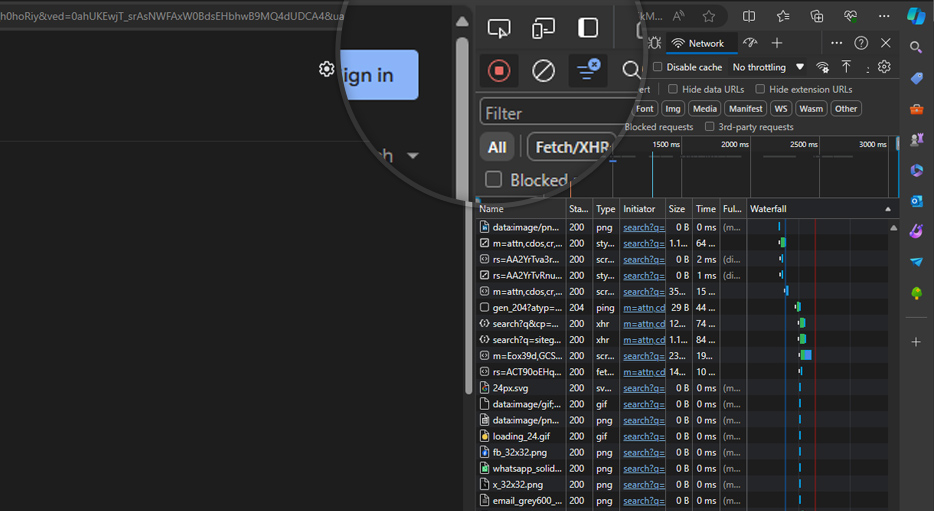Viewport: 934px width, 511px height.
Task: Enable the Disable cache checkbox
Action: coord(658,67)
